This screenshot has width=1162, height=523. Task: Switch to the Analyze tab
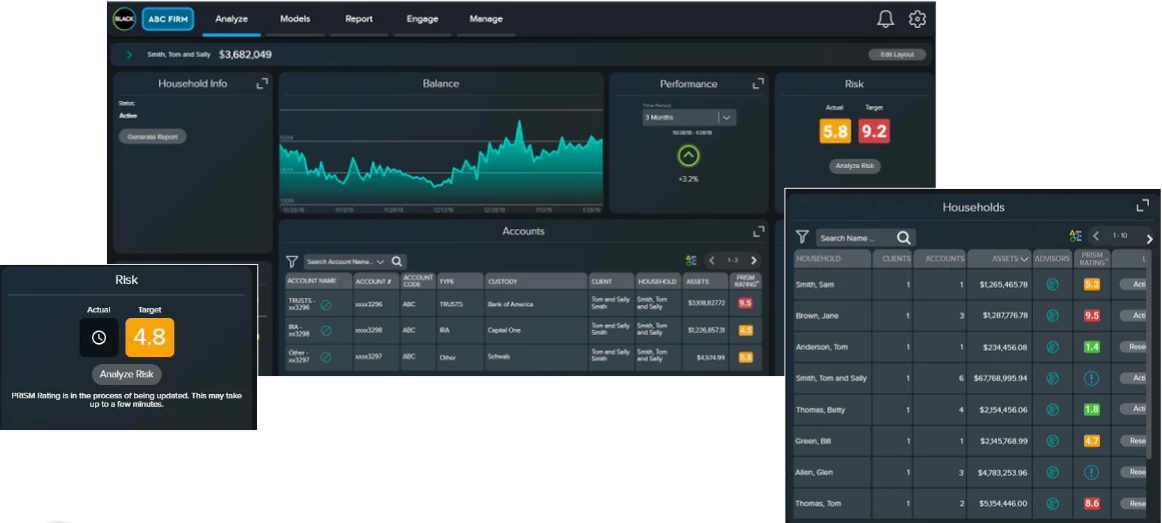[231, 19]
